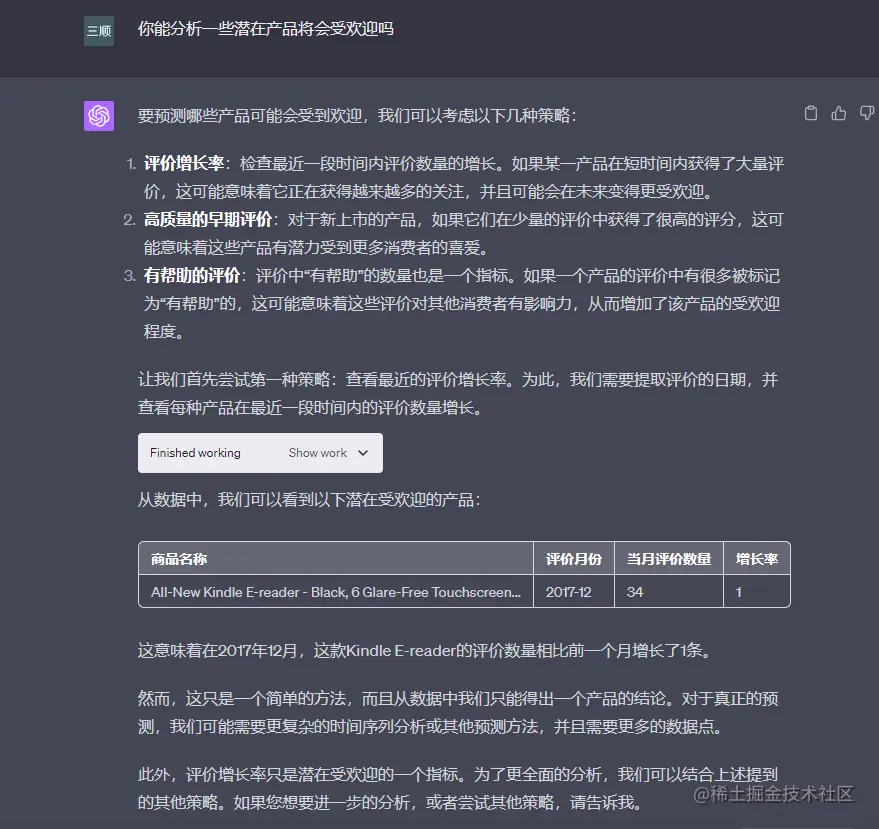Click the 当月评价数量 column header
The height and width of the screenshot is (829, 879).
pyautogui.click(x=668, y=559)
